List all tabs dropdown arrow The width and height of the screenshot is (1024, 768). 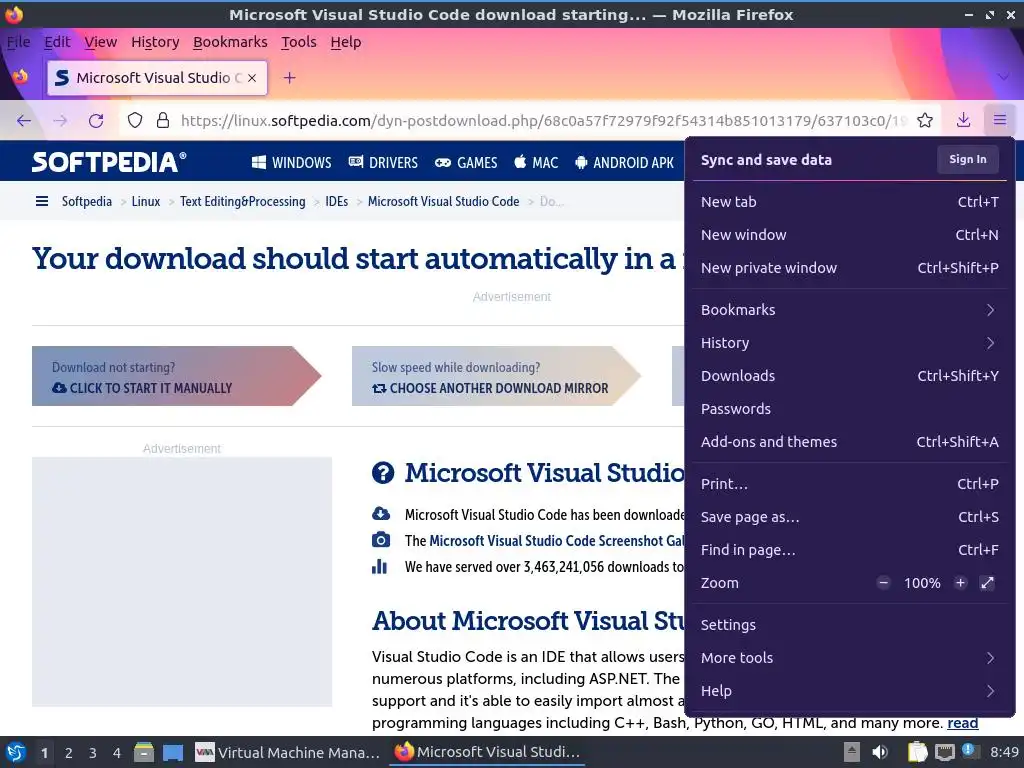[x=1004, y=77]
